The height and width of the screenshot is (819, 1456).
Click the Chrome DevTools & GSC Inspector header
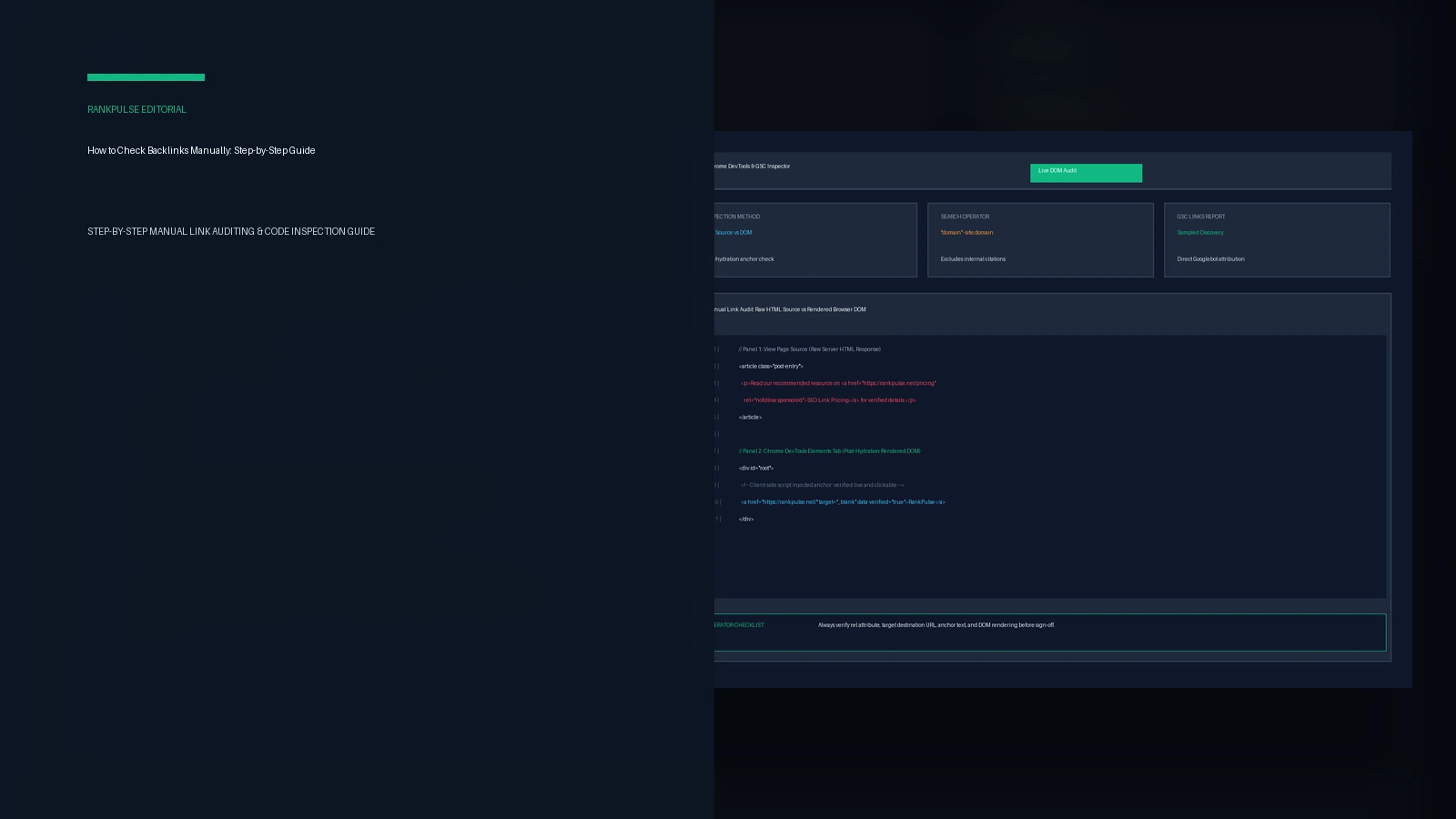(753, 167)
